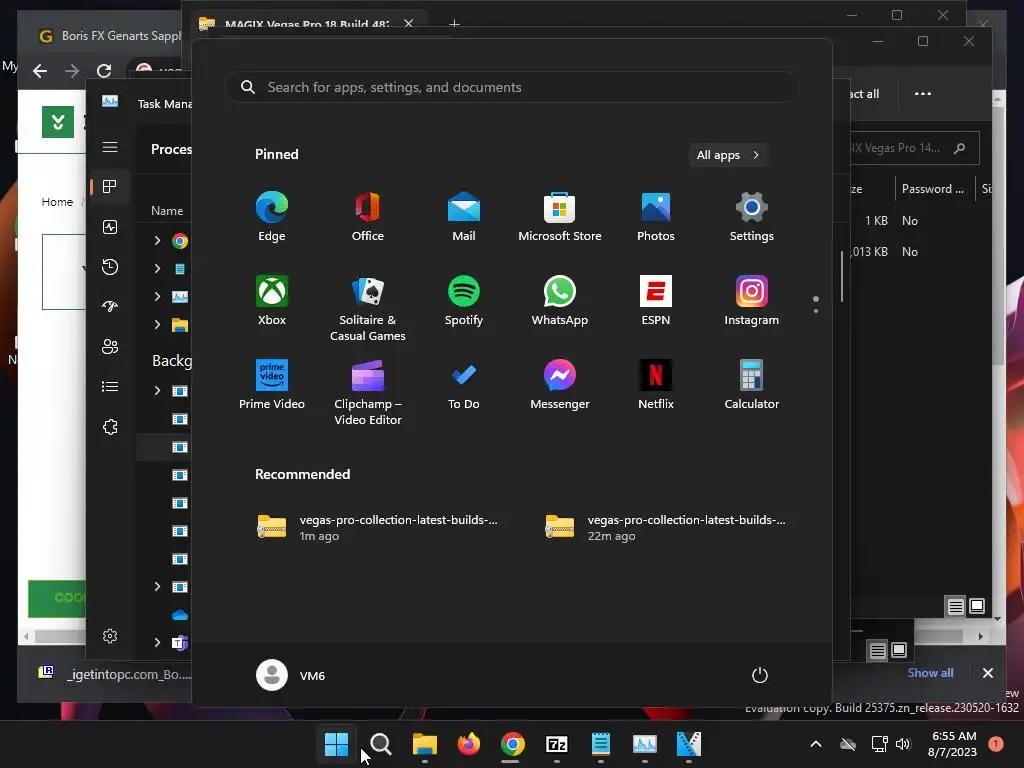Launch the Xbox app

click(x=272, y=300)
